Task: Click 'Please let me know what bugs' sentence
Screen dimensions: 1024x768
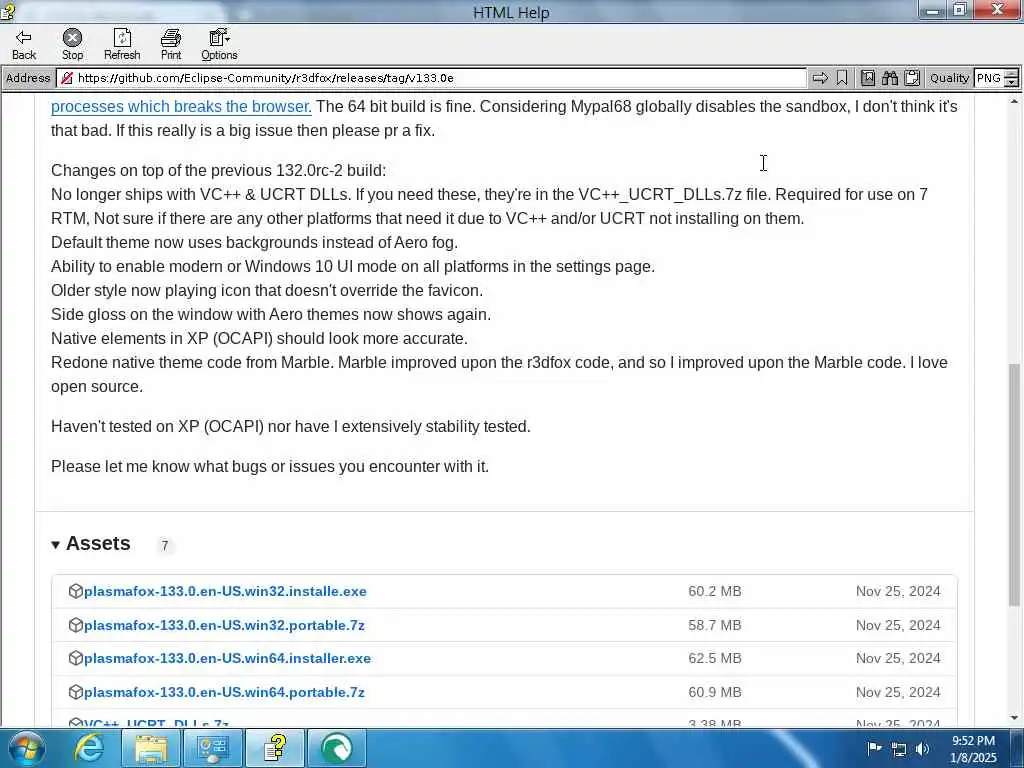Action: tap(270, 466)
